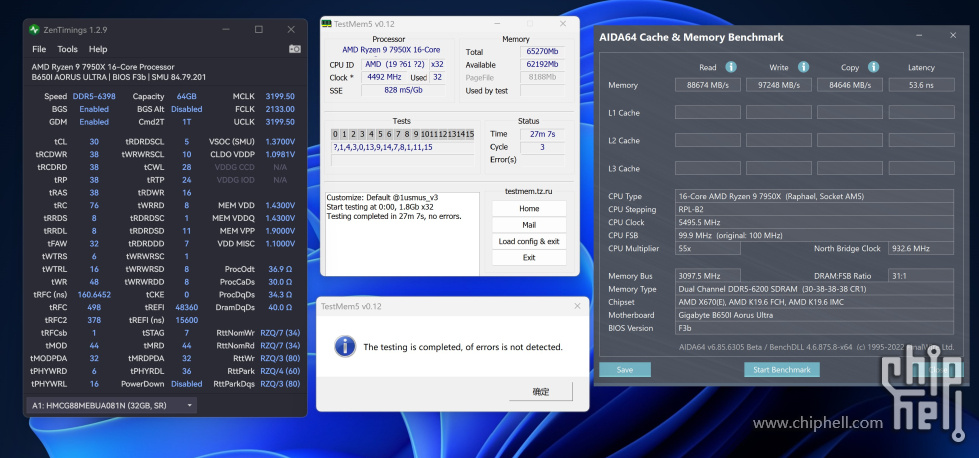This screenshot has height=458, width=979.
Task: Maximize the ZenTimings window
Action: [x=258, y=29]
